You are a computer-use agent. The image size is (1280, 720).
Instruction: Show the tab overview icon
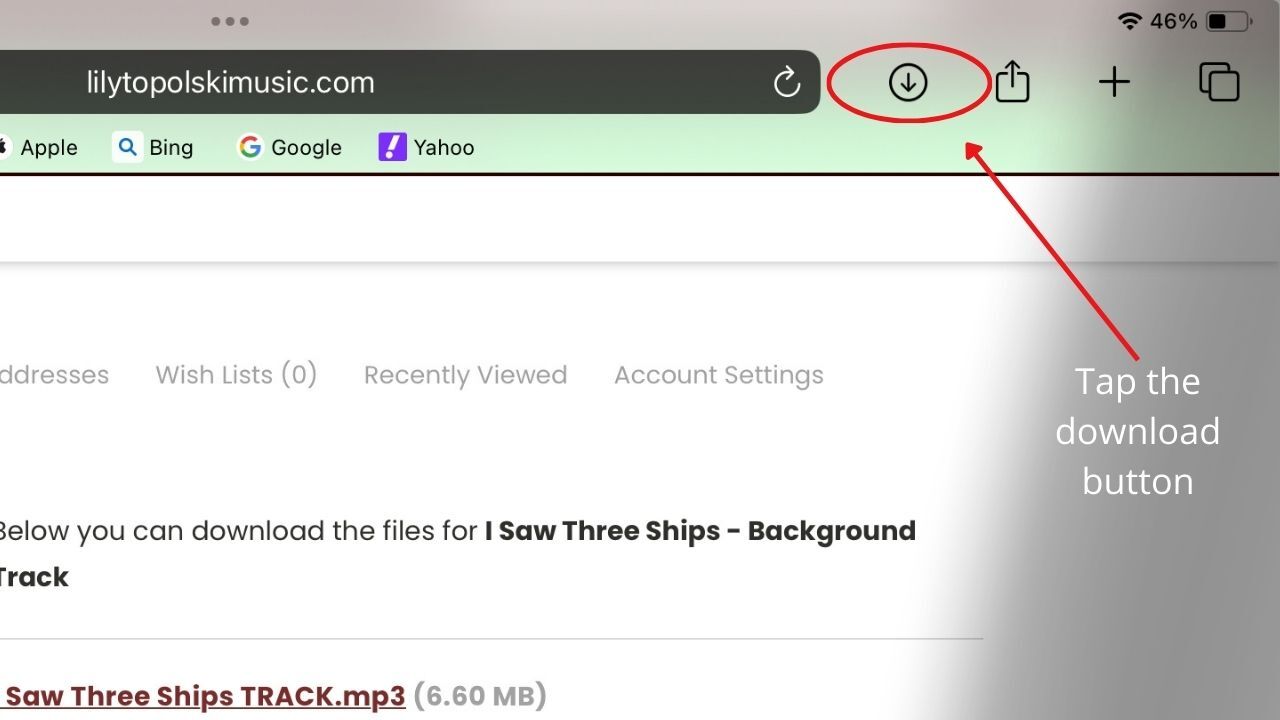pos(1219,82)
